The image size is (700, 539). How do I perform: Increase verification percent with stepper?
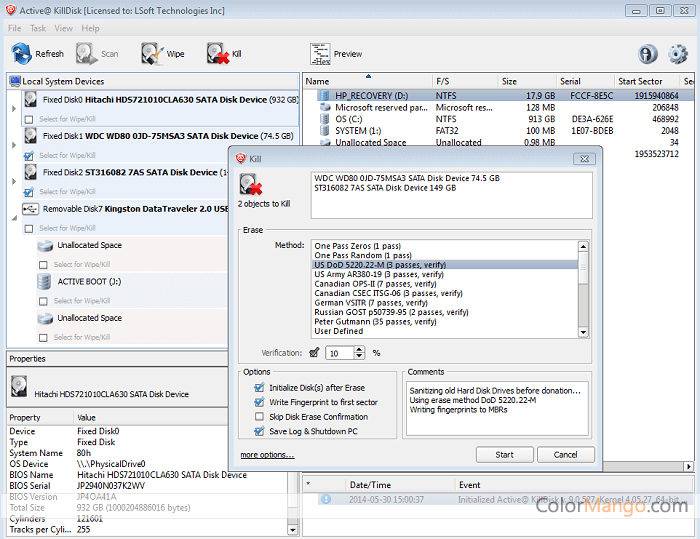(x=360, y=350)
